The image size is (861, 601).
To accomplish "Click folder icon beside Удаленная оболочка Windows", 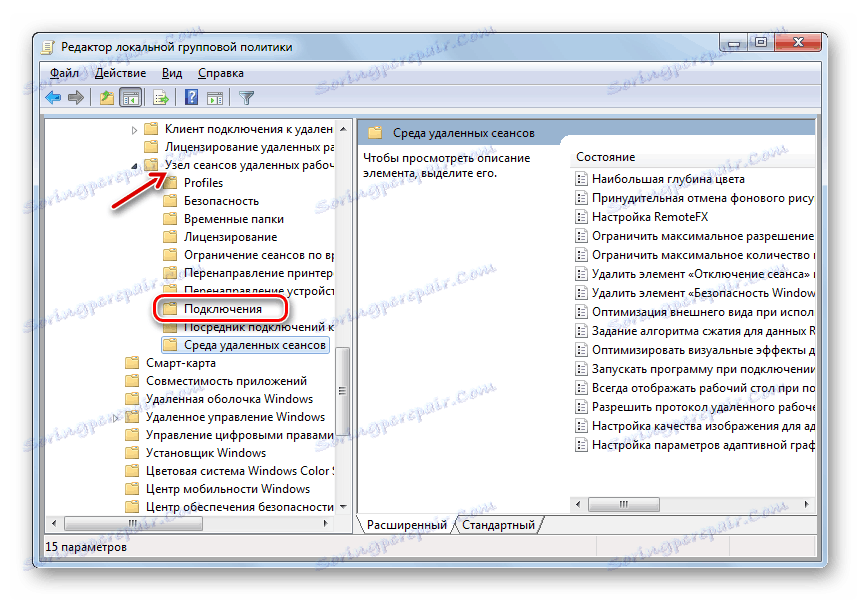I will click(x=132, y=399).
